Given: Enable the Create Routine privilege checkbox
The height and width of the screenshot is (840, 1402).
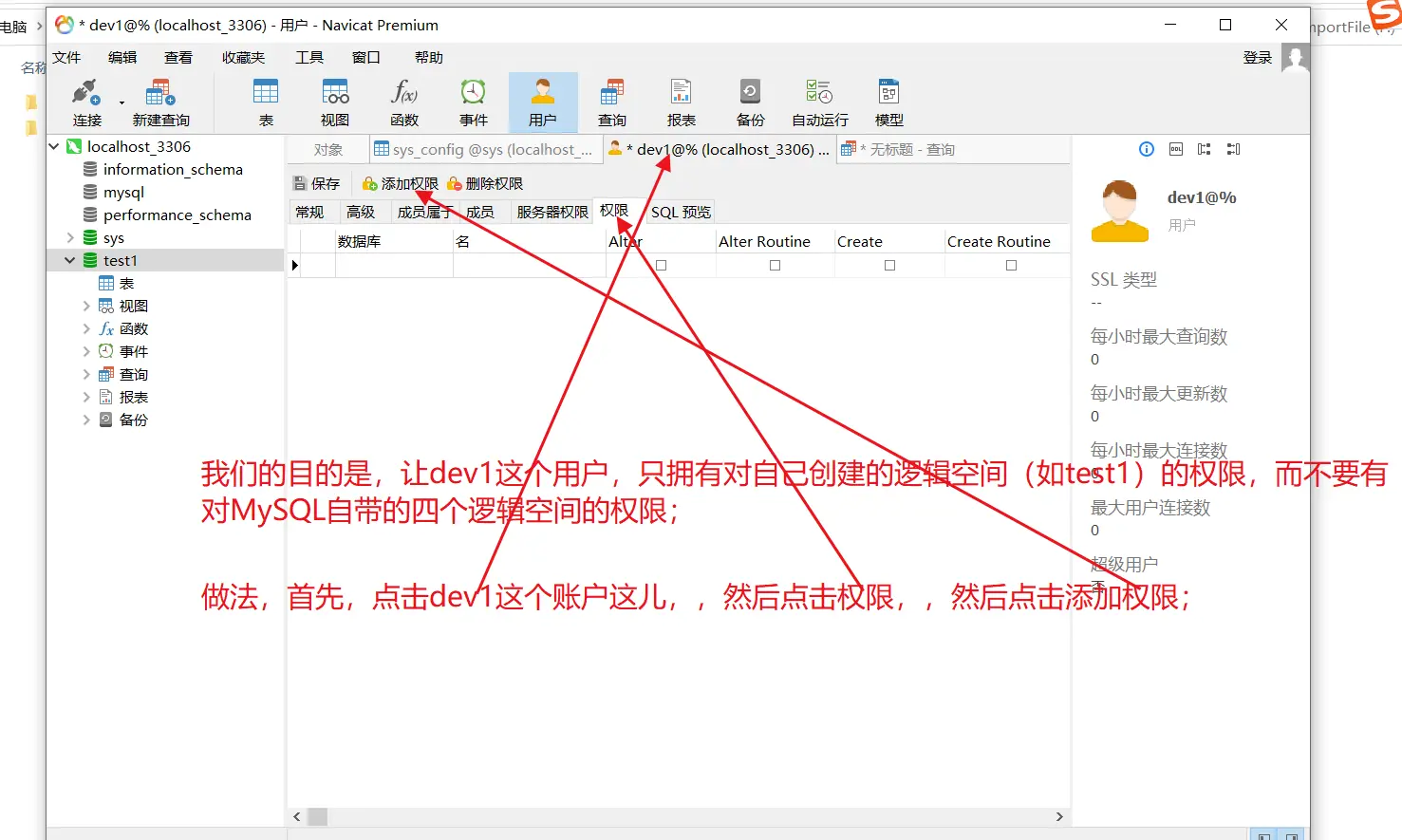Looking at the screenshot, I should click(x=1012, y=266).
